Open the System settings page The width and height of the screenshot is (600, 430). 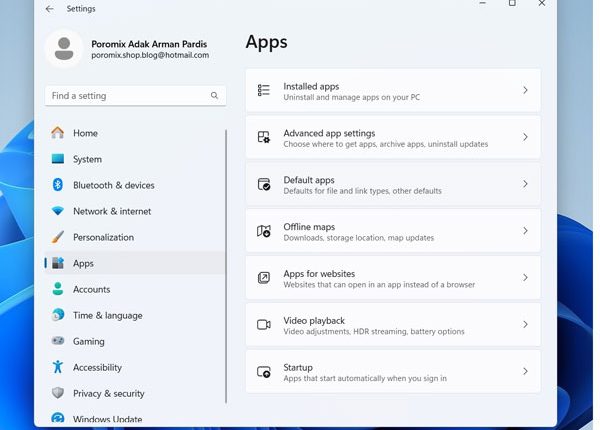[x=134, y=159]
